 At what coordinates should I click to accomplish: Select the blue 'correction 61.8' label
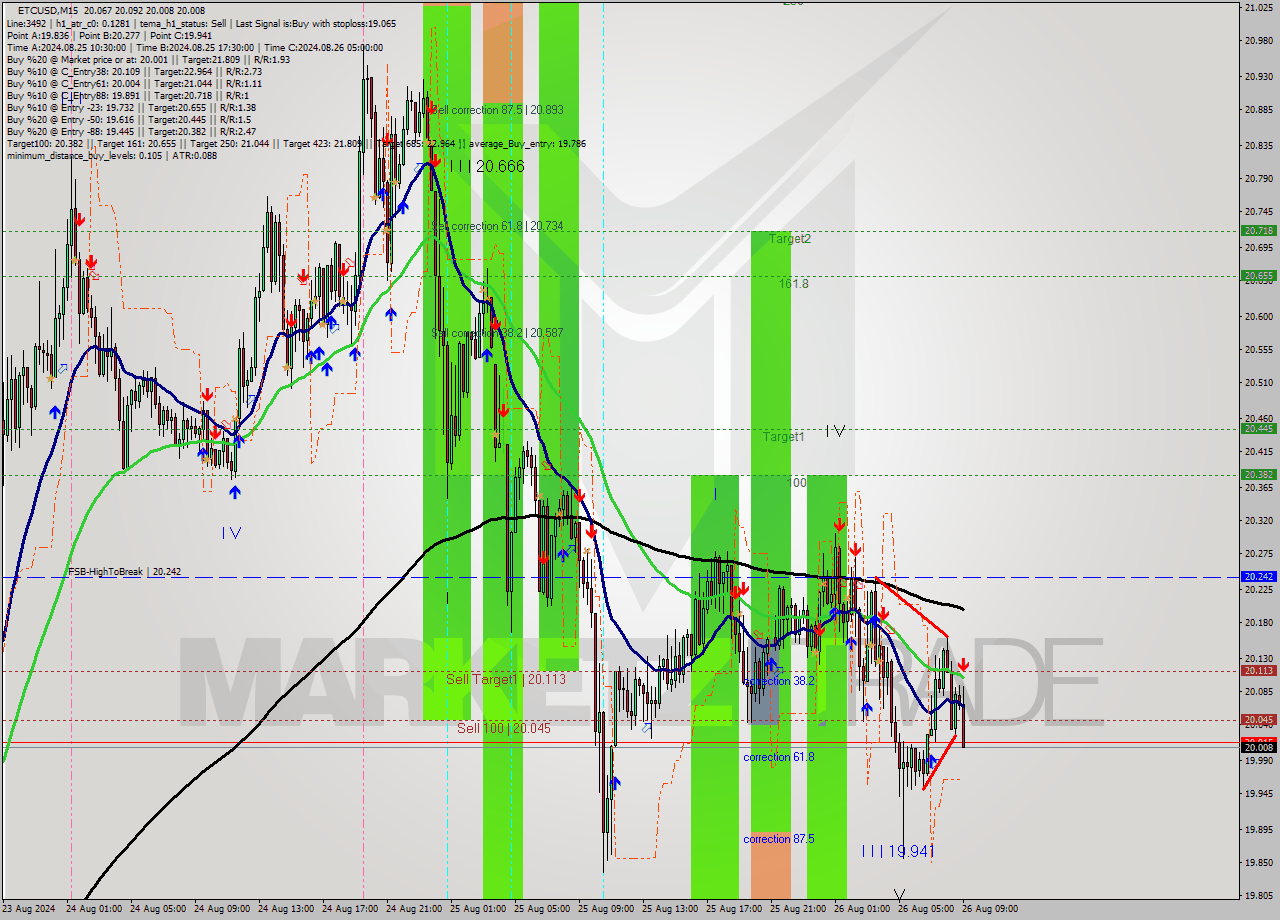pos(779,757)
